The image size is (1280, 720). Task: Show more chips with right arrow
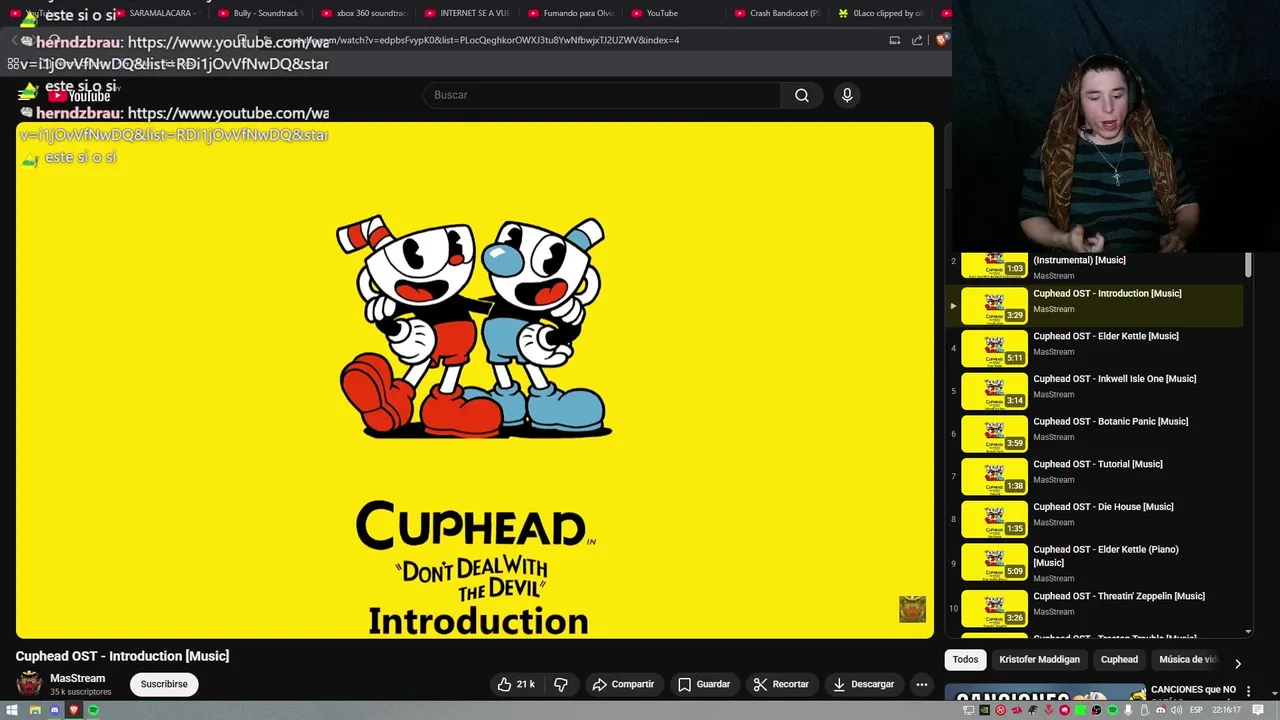coord(1238,663)
